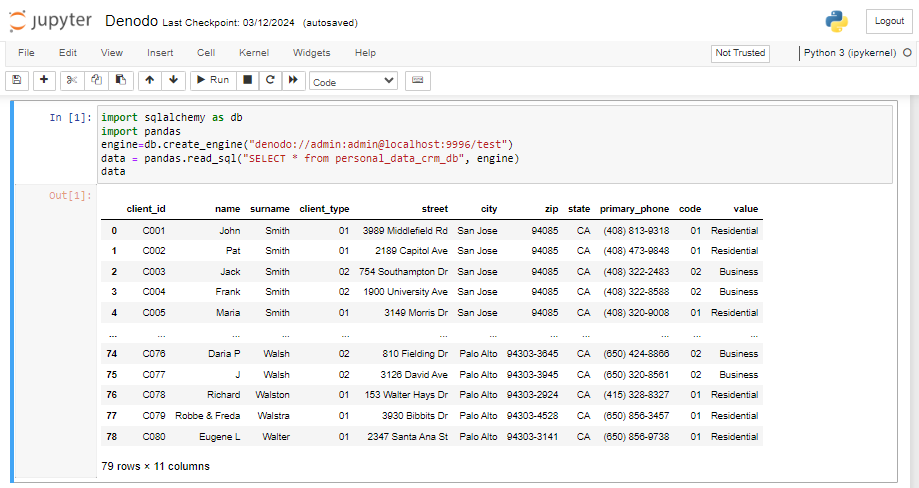Click the client_type column header
This screenshot has width=919, height=488.
click(x=324, y=209)
